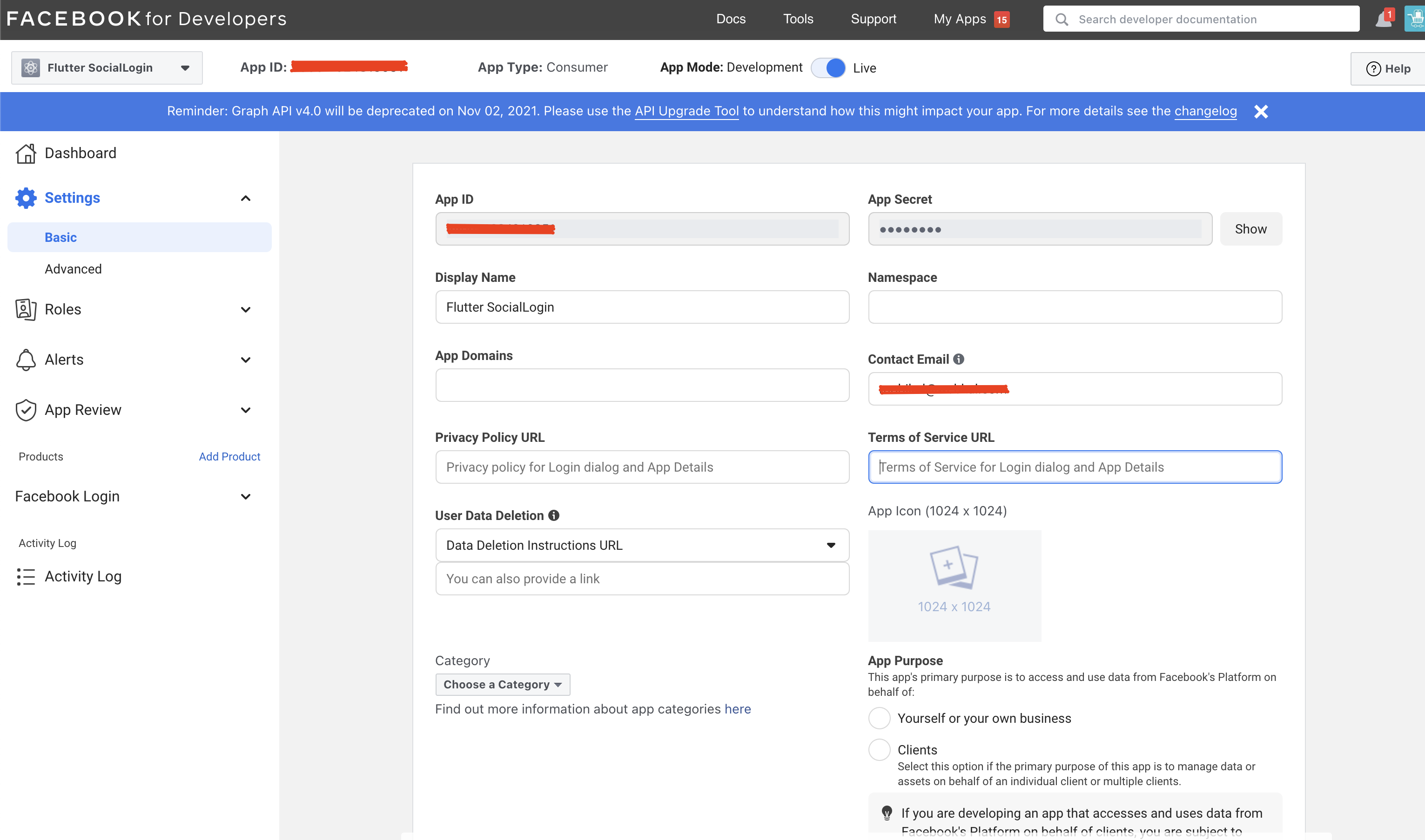1425x840 pixels.
Task: Click the App Icon upload area
Action: click(955, 581)
